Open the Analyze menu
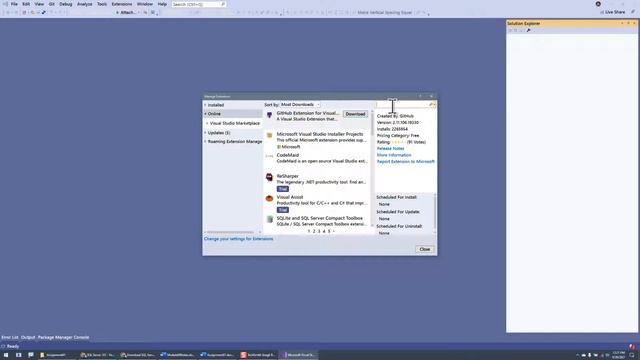This screenshot has height=360, width=640. (x=84, y=4)
